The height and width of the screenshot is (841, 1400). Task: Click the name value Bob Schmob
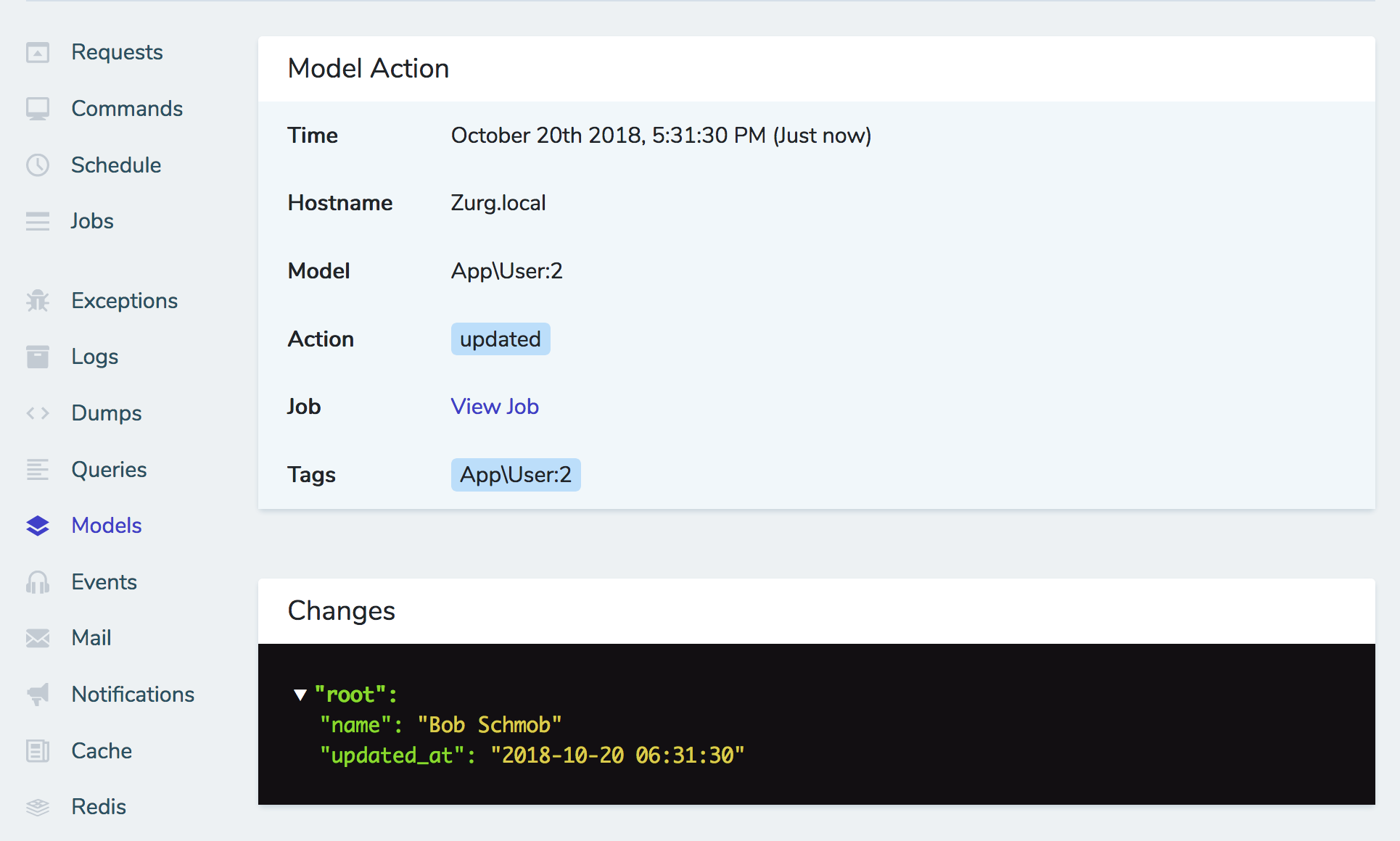[x=490, y=724]
